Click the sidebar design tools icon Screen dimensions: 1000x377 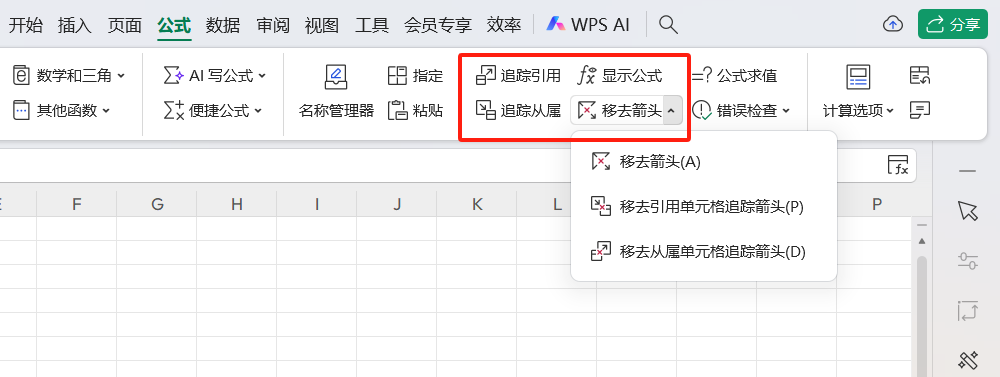click(x=967, y=360)
